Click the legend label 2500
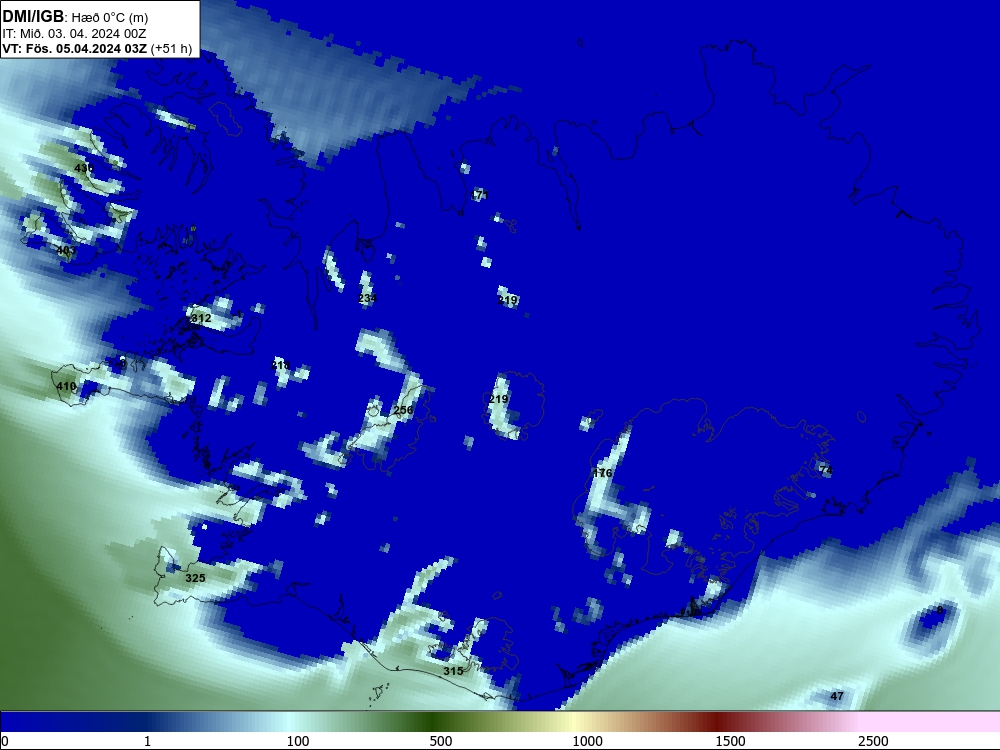This screenshot has height=750, width=1000. (873, 741)
